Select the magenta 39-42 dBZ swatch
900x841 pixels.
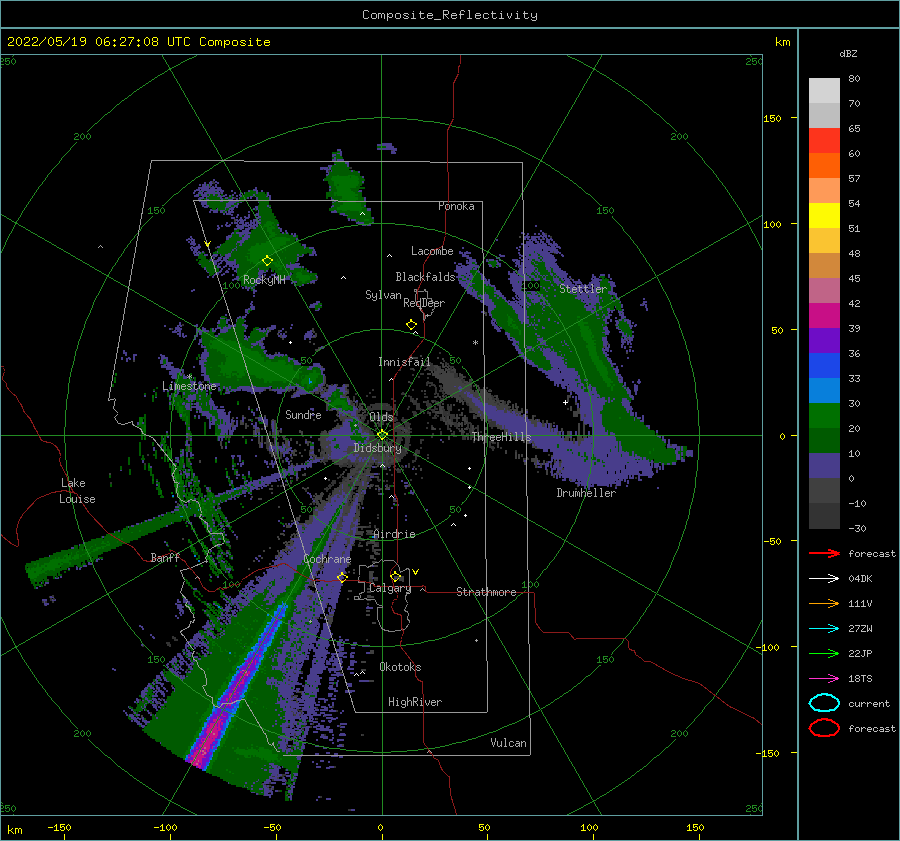[x=824, y=316]
